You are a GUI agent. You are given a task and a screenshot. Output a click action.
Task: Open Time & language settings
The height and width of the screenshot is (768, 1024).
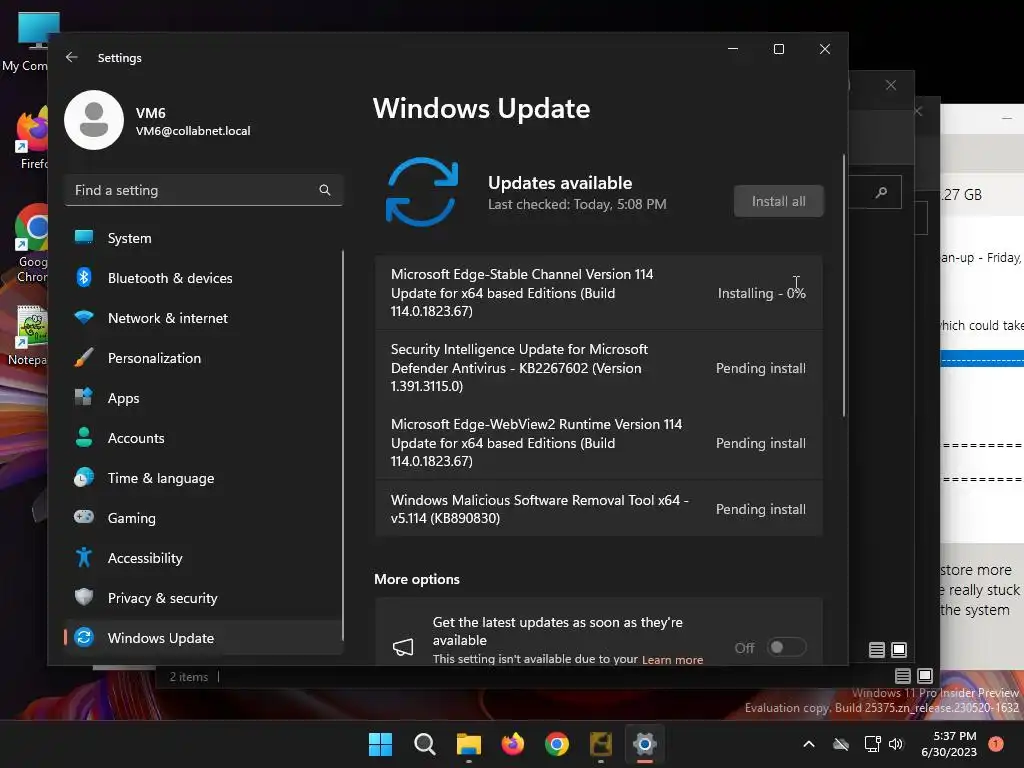(203, 478)
